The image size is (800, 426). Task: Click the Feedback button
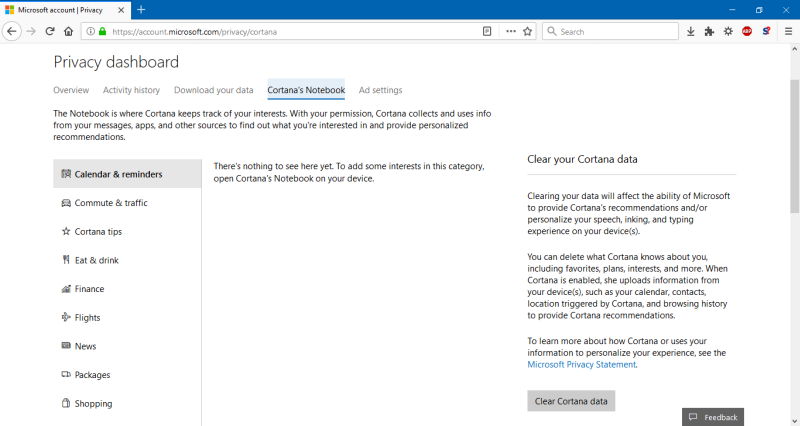pyautogui.click(x=713, y=417)
